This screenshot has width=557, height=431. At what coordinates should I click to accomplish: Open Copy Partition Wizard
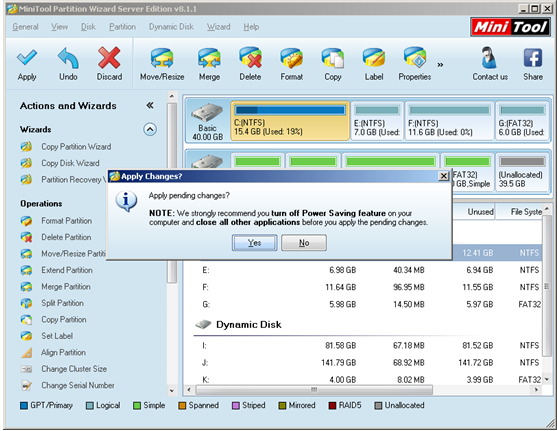pyautogui.click(x=76, y=147)
